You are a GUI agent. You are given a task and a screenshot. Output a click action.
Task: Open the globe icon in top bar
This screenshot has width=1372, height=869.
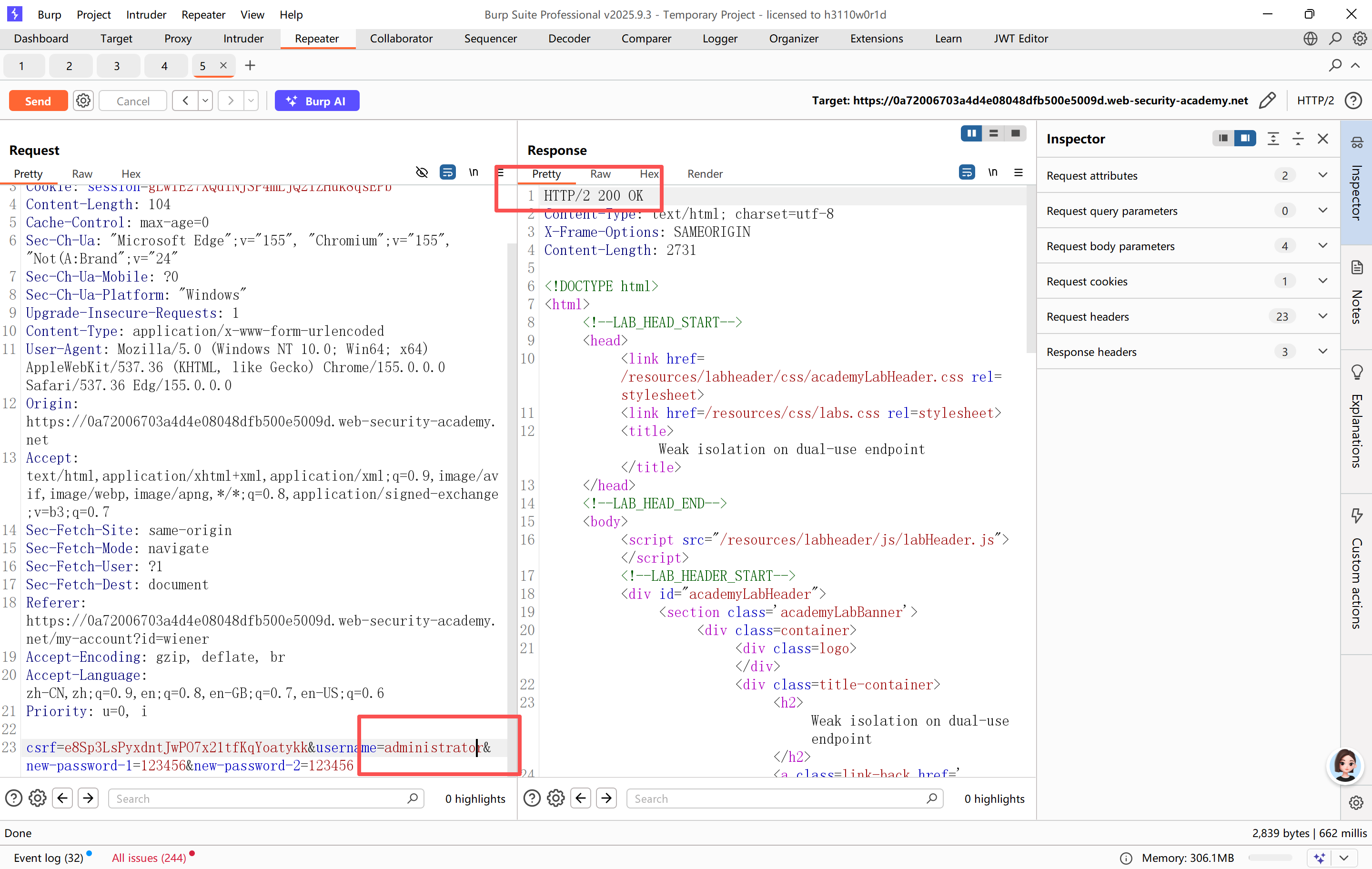point(1310,38)
